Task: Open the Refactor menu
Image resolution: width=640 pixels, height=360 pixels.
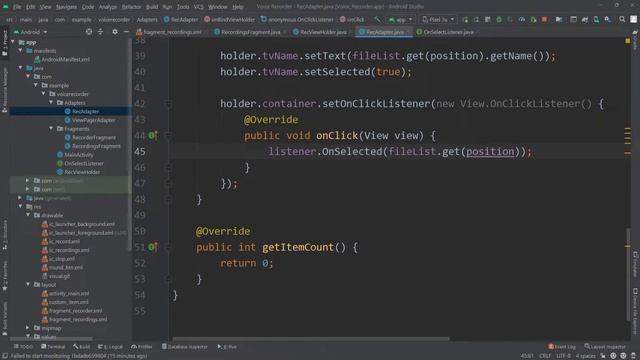Action: point(131,7)
